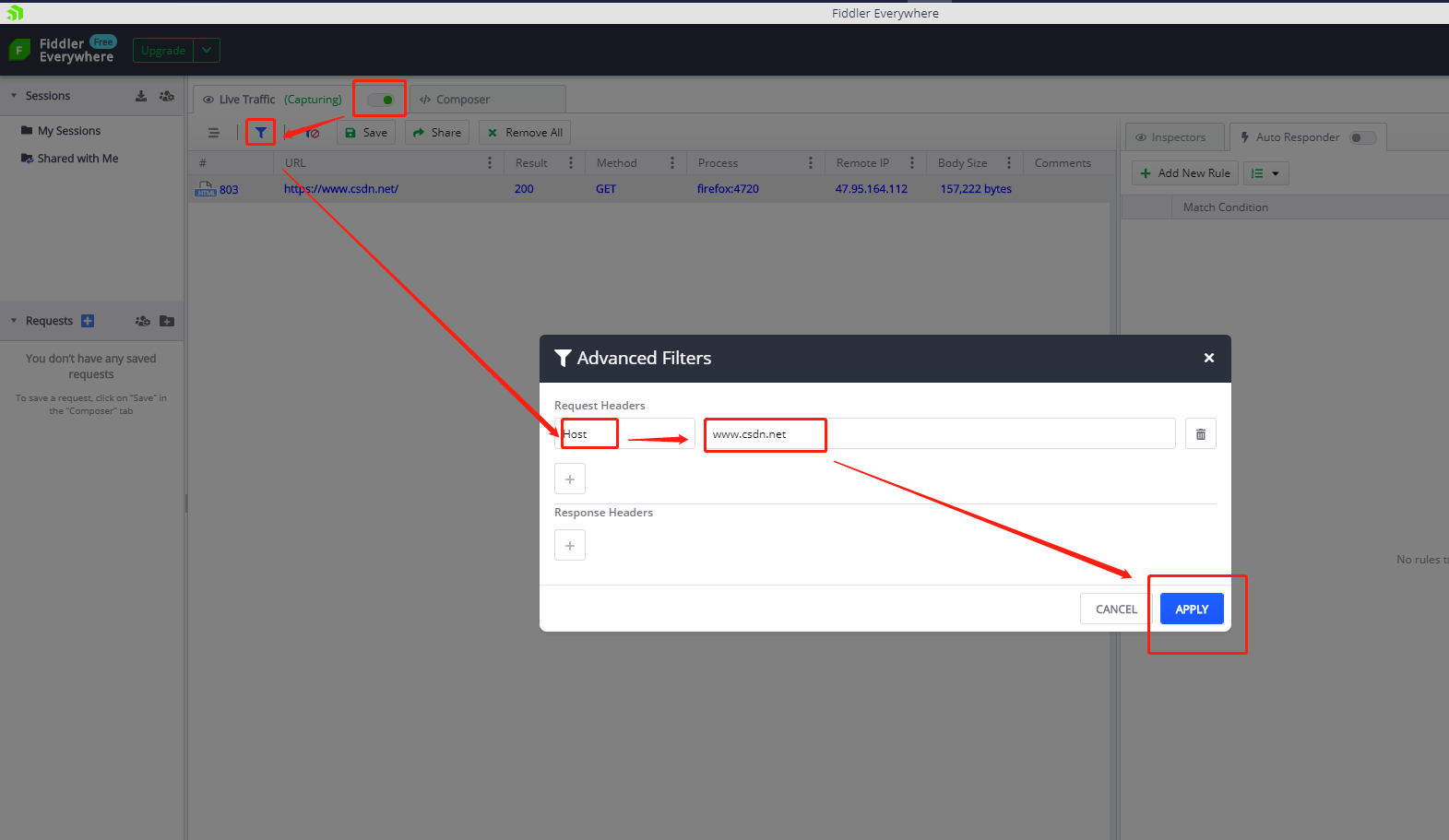Click the new folder icon in Requests
The height and width of the screenshot is (840, 1449).
coord(167,321)
